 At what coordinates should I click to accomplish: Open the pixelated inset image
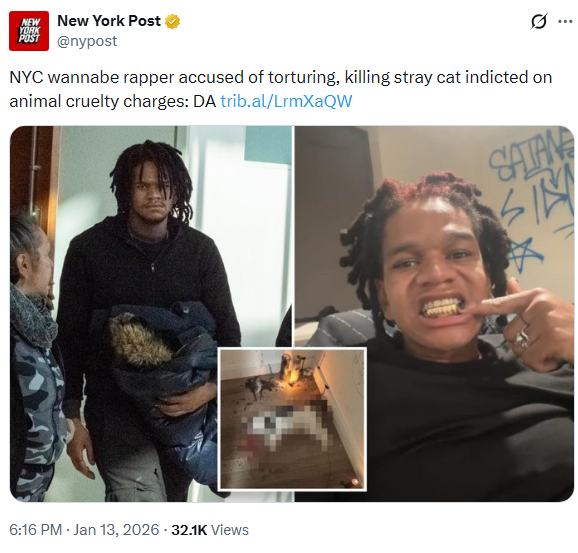pyautogui.click(x=293, y=419)
